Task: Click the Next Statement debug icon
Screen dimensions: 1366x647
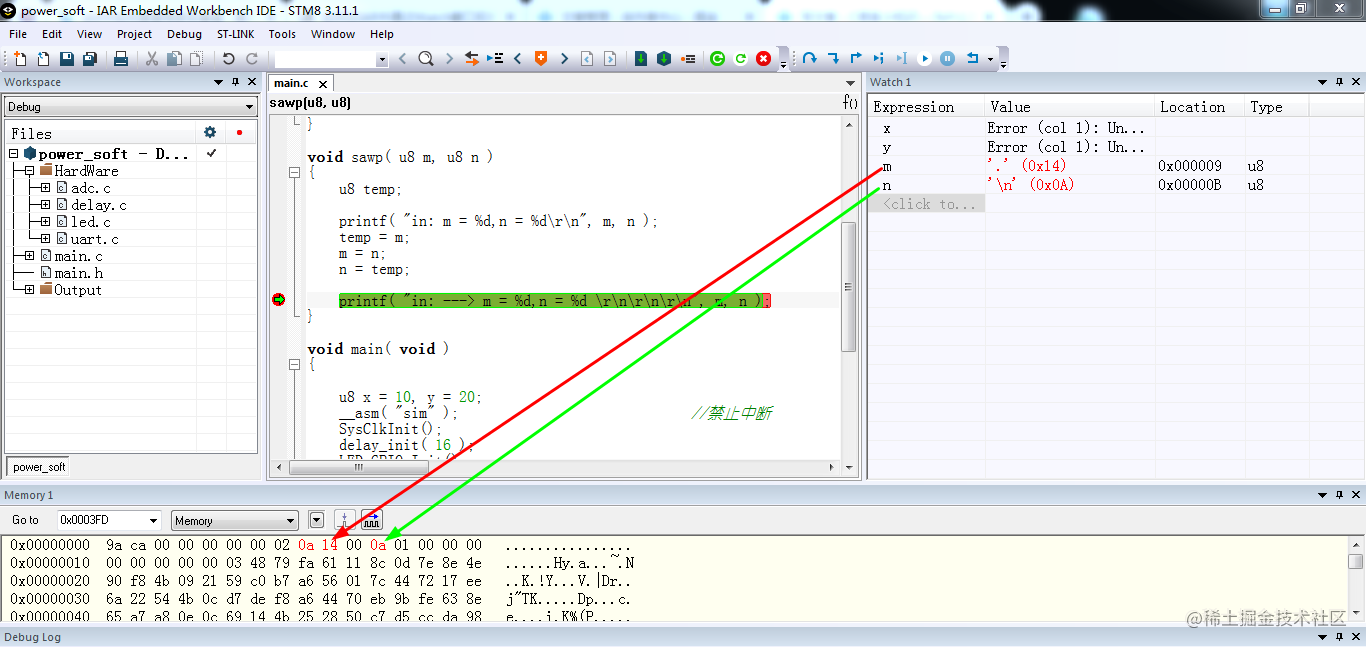Action: [879, 59]
